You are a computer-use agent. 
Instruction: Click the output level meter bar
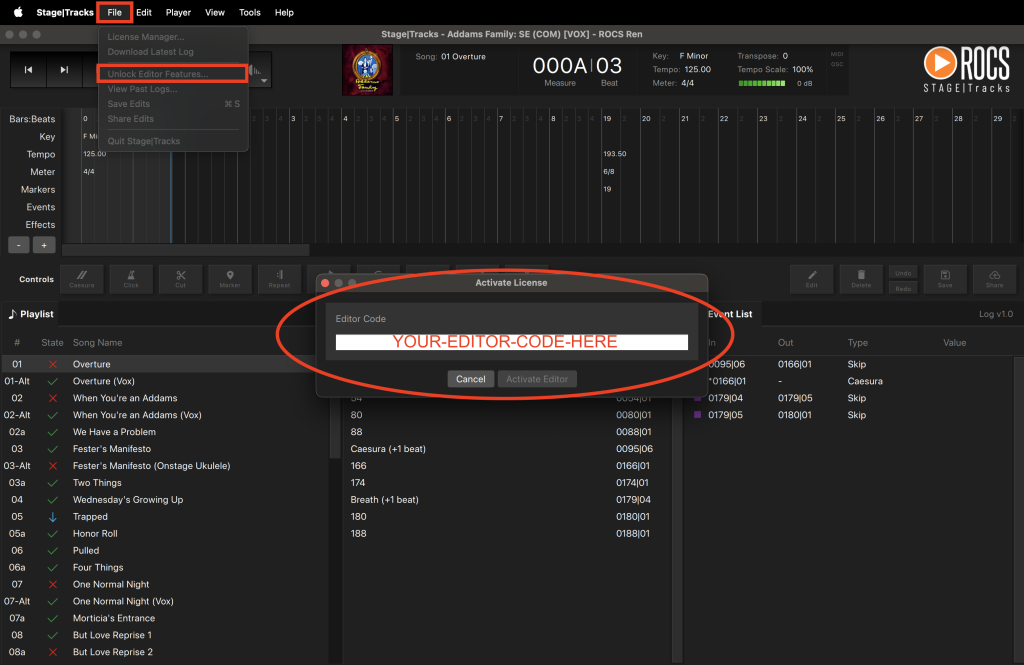pyautogui.click(x=761, y=84)
